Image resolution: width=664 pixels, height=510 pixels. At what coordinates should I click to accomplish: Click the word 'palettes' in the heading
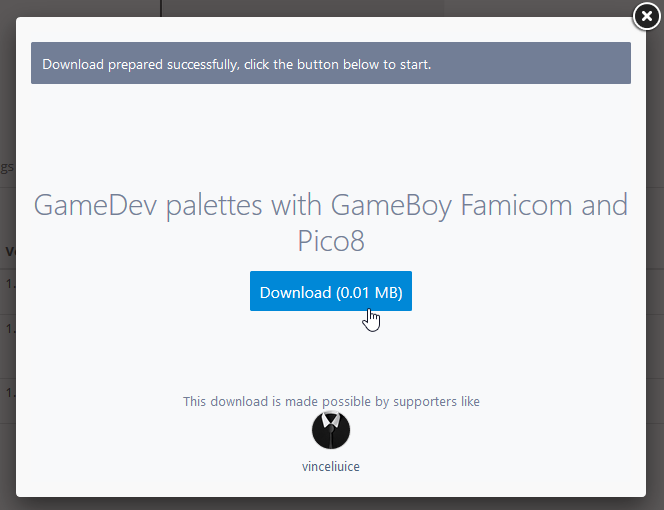tap(214, 206)
